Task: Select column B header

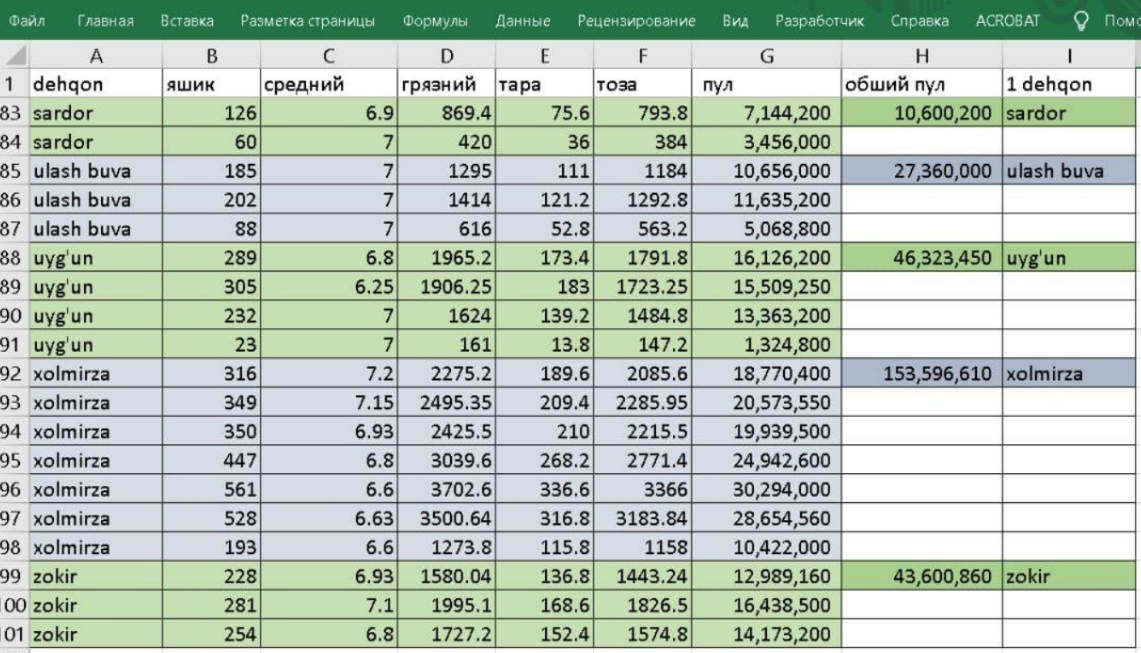Action: coord(211,55)
